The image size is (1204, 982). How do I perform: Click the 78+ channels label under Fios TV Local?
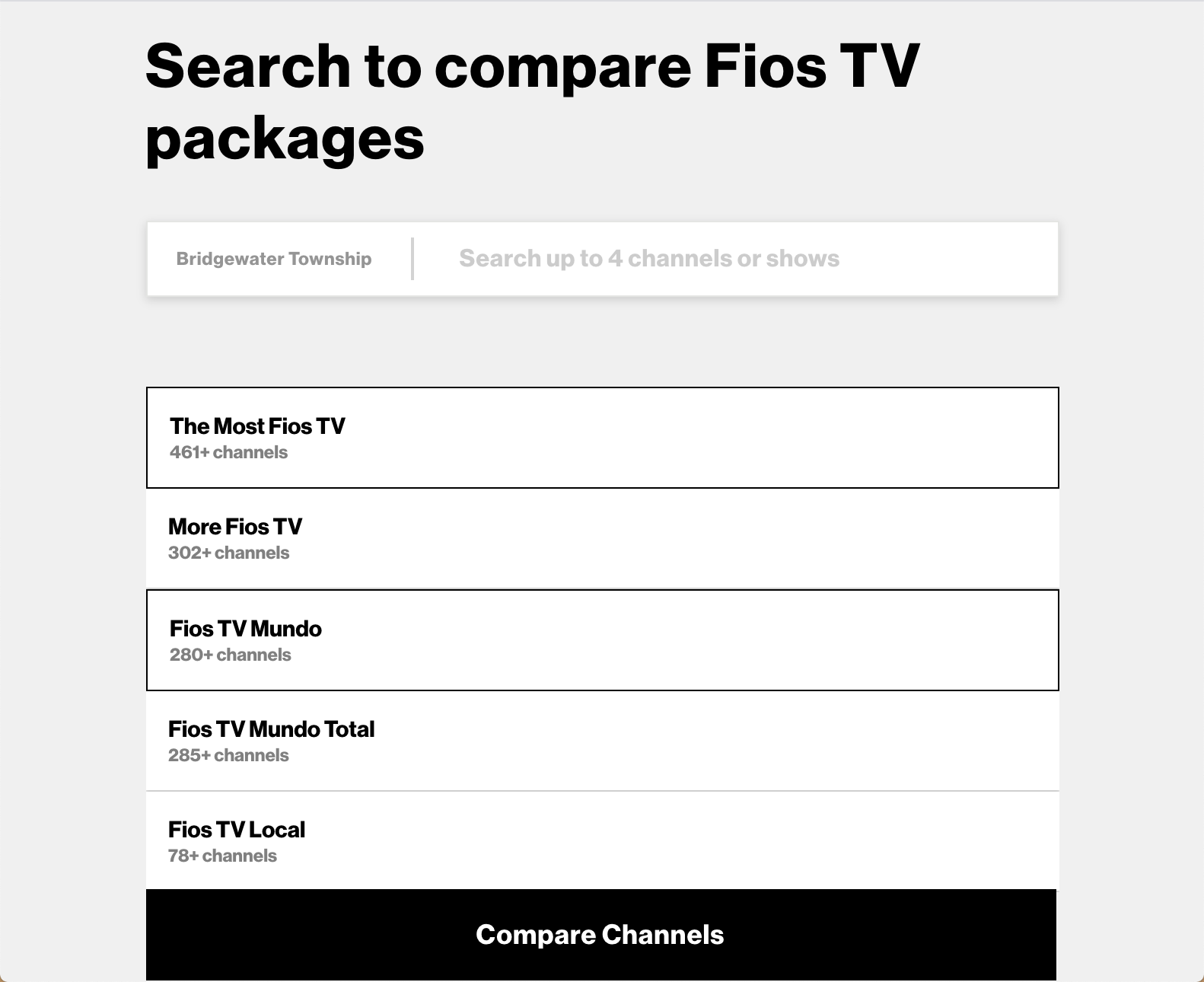[223, 856]
